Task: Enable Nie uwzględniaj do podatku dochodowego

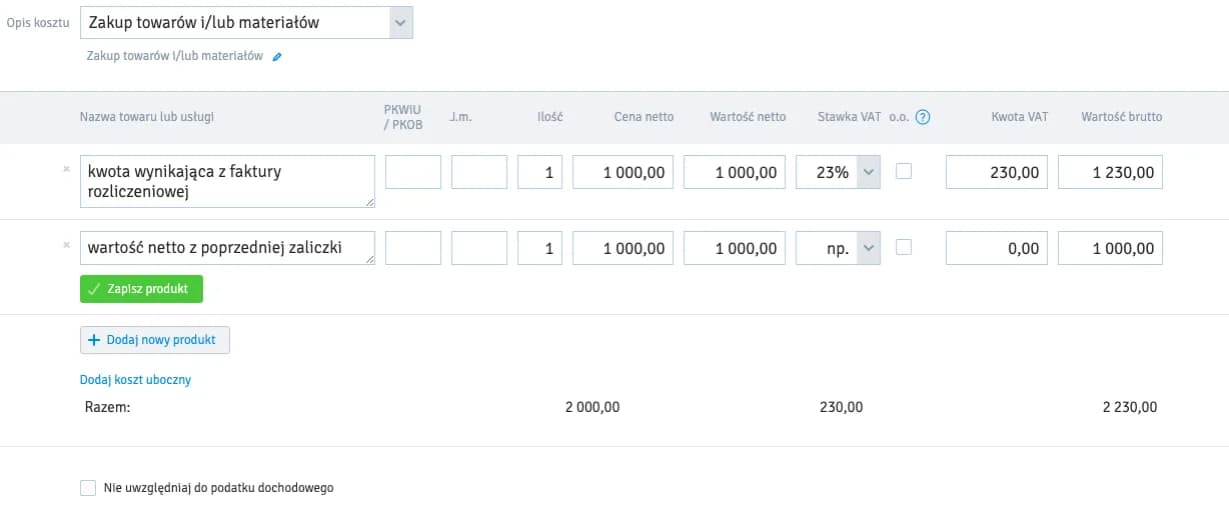Action: click(x=88, y=488)
